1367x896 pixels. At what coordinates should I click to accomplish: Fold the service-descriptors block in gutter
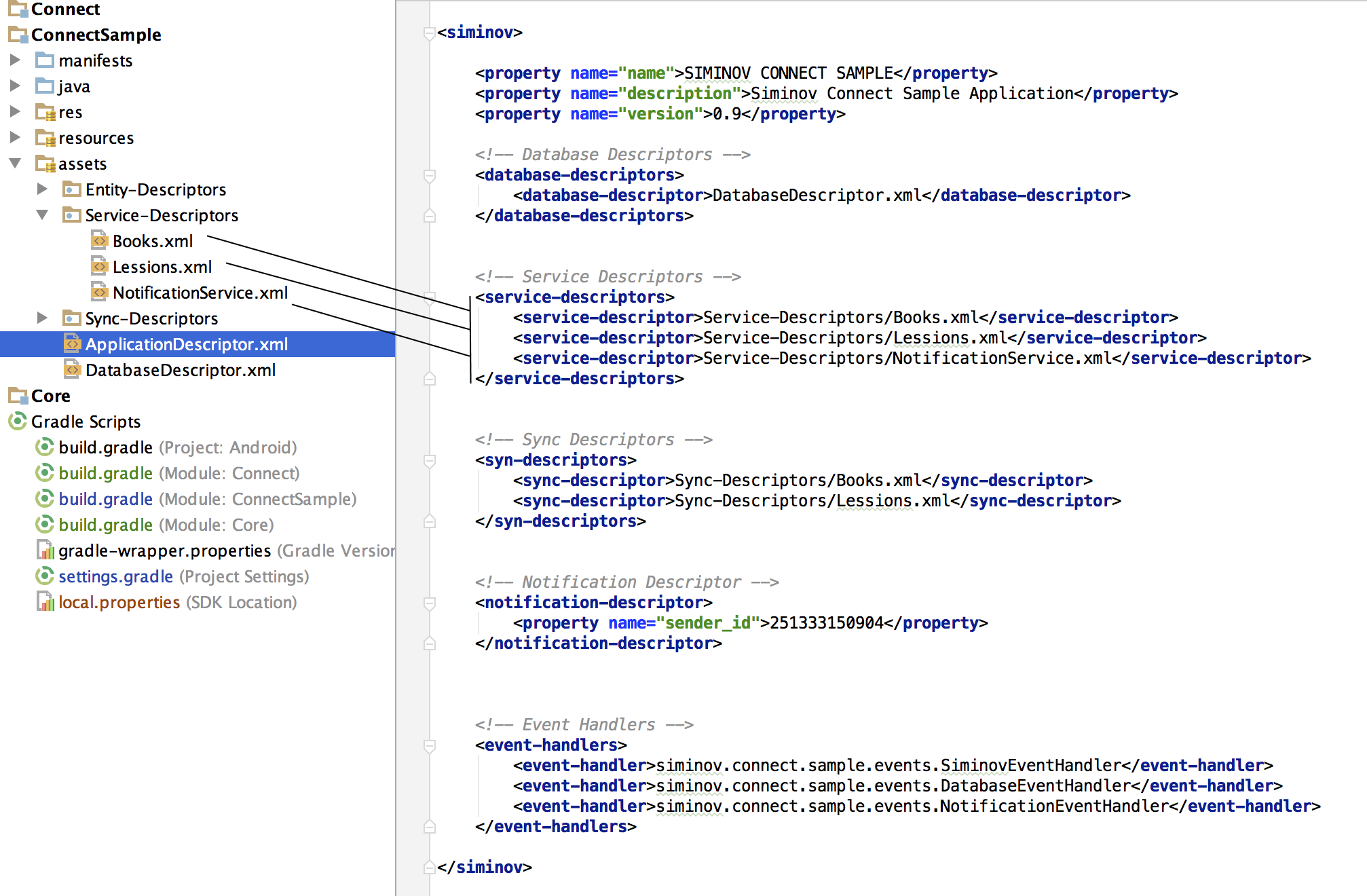429,297
